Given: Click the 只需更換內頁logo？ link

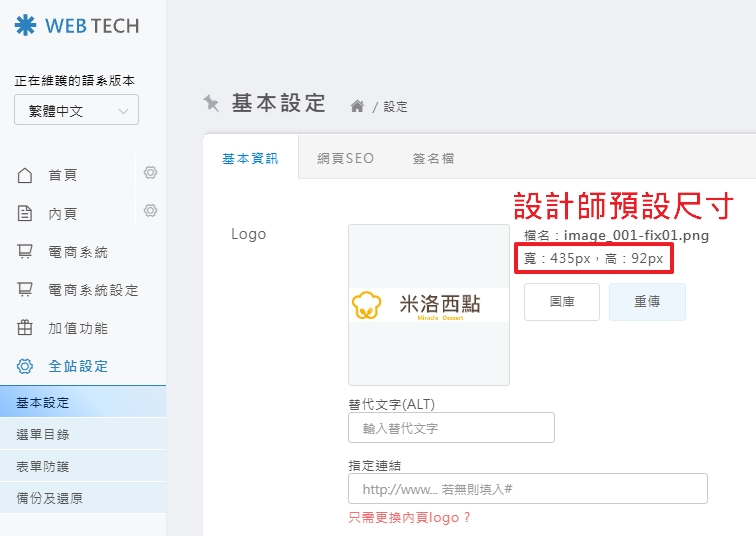Looking at the screenshot, I should click(409, 517).
